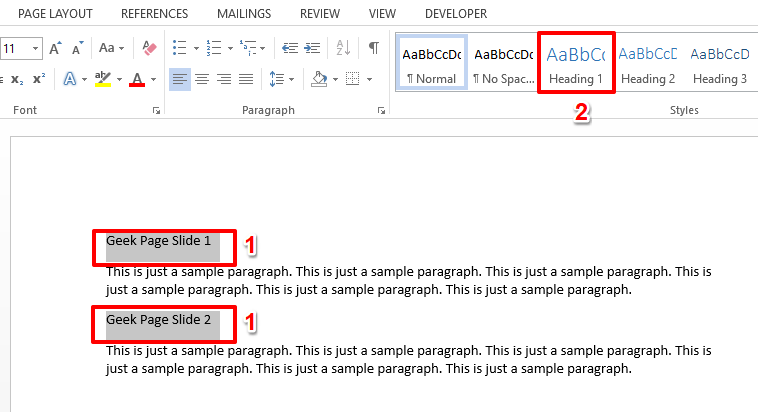The height and width of the screenshot is (412, 758).
Task: Click the 'Geek Page Slide 2' heading text
Action: (159, 320)
